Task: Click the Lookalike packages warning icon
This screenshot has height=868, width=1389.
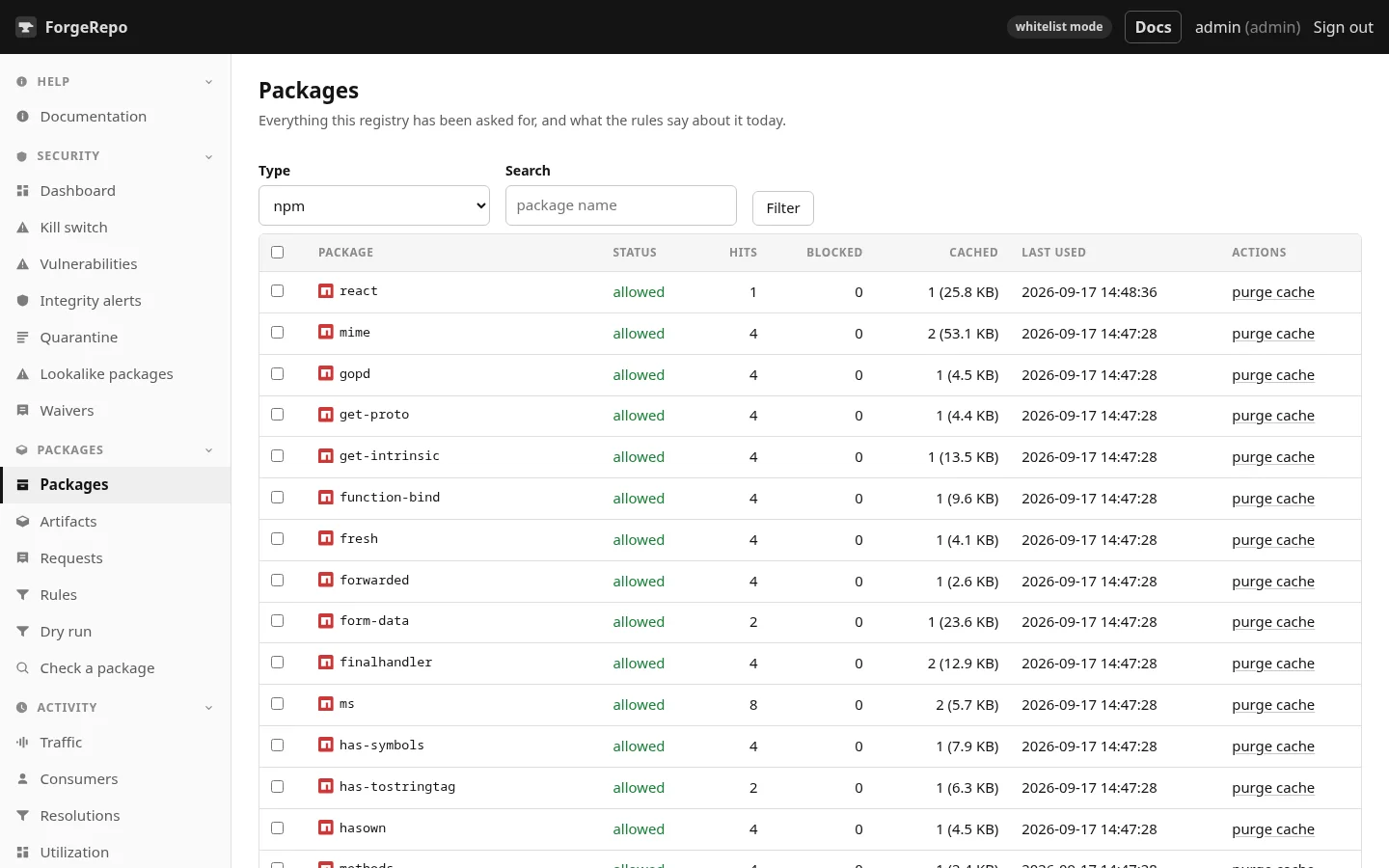Action: tap(22, 374)
